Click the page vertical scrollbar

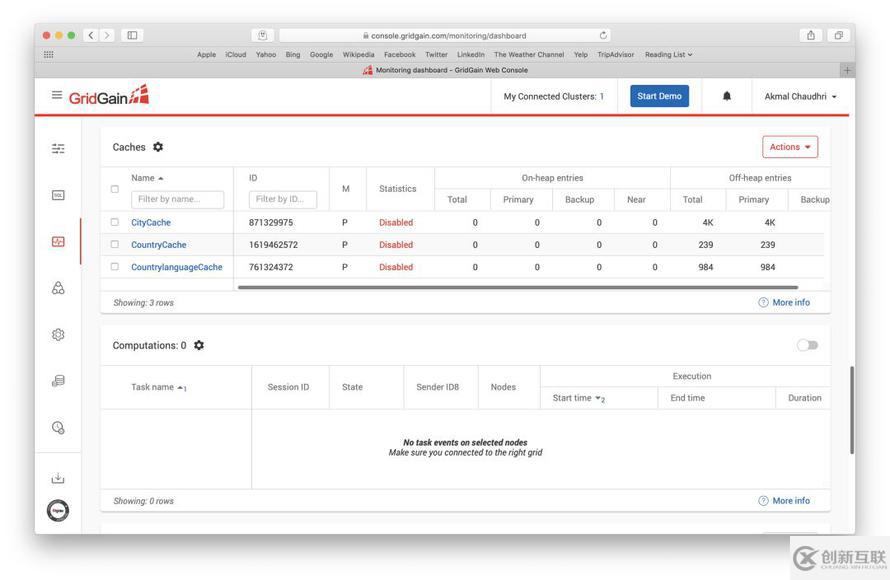tap(852, 410)
